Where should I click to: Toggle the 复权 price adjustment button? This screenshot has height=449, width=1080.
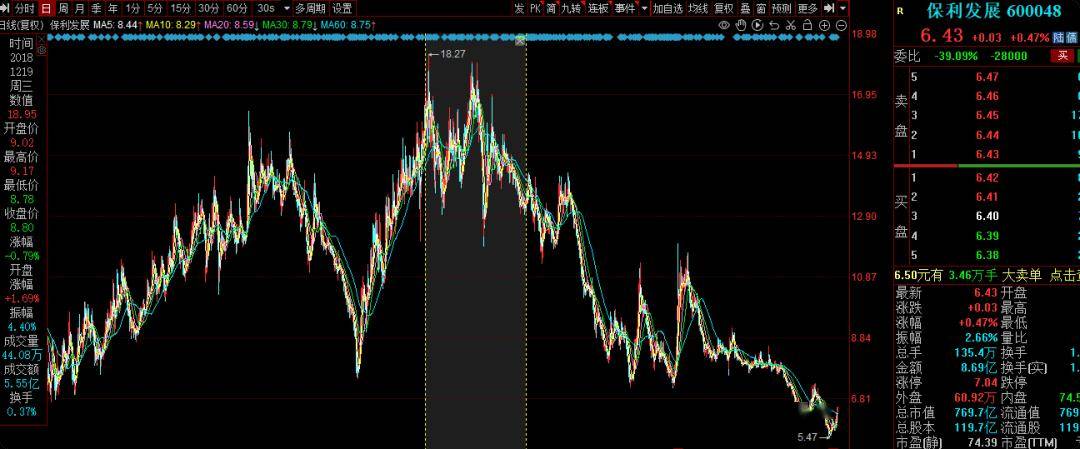[724, 8]
